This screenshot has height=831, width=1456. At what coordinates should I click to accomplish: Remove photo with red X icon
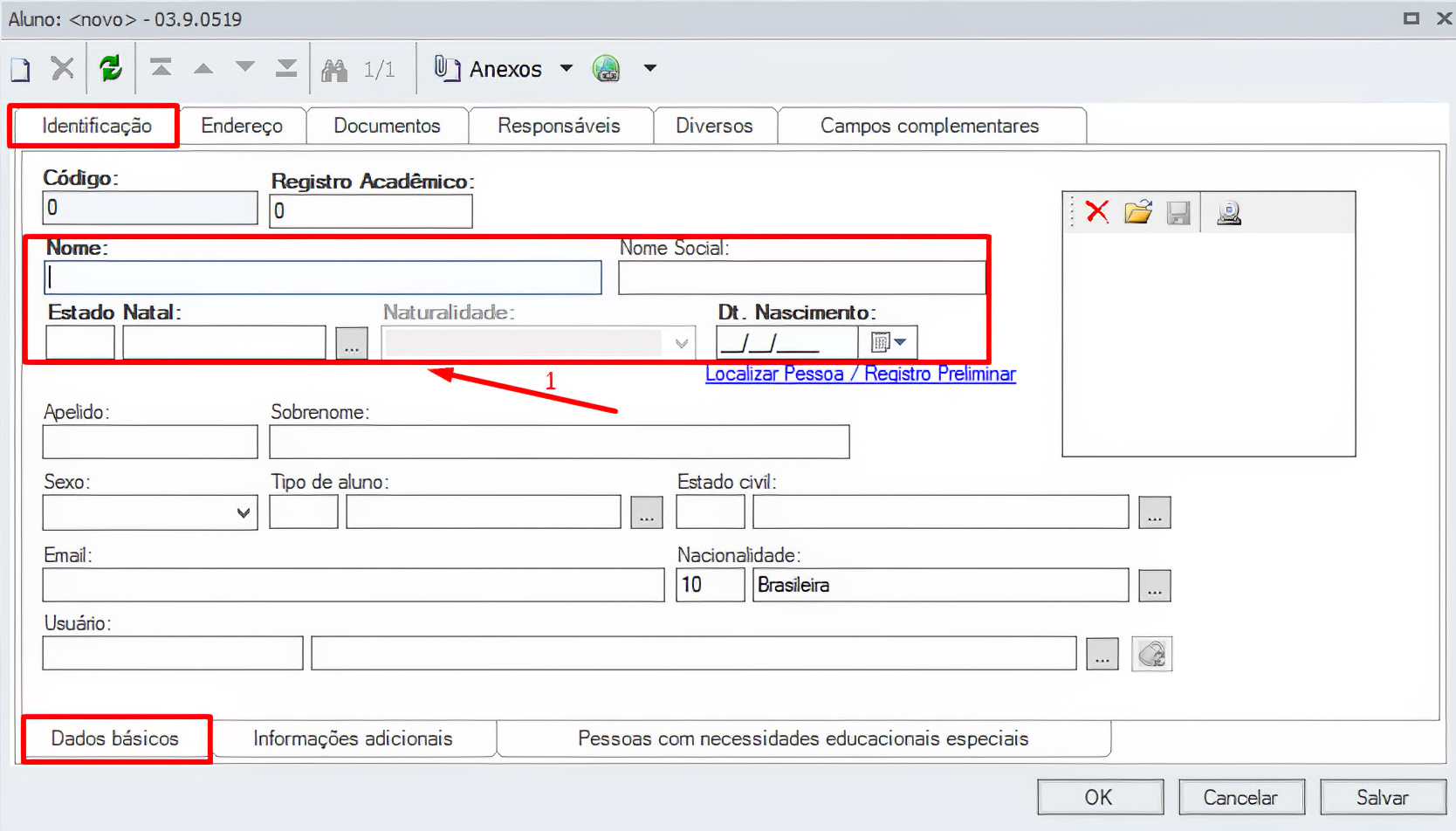pyautogui.click(x=1097, y=212)
